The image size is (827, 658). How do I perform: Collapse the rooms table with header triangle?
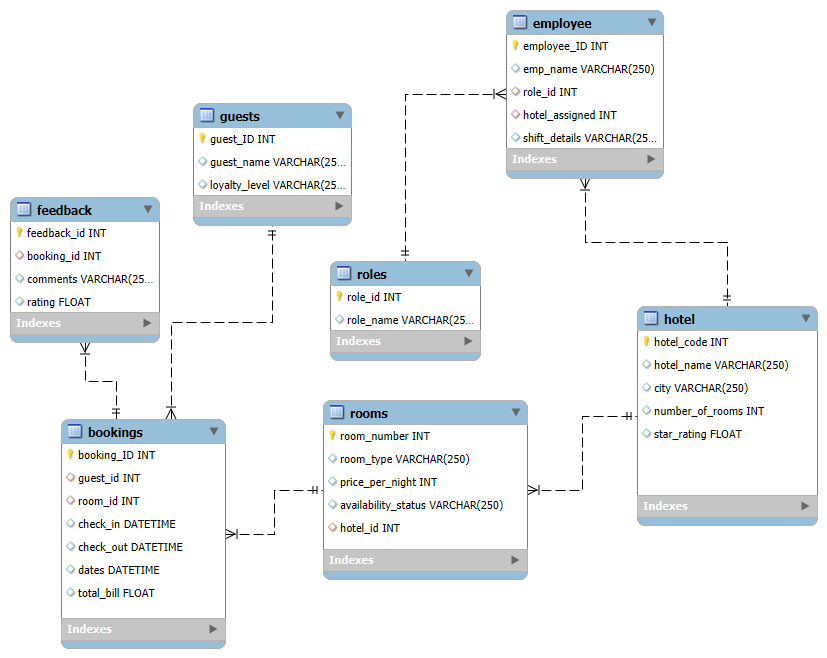(515, 413)
